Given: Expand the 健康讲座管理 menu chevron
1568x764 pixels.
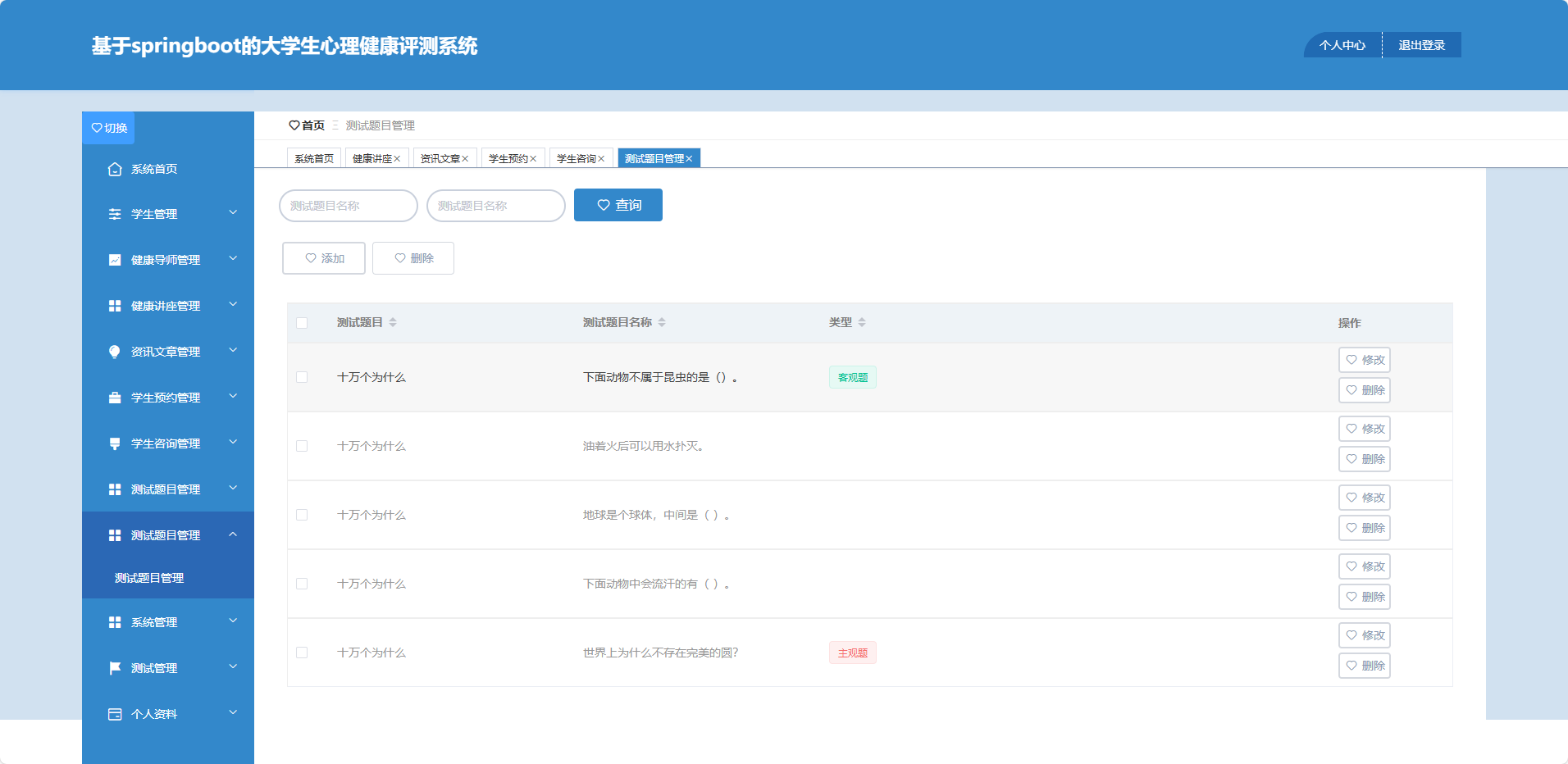Looking at the screenshot, I should pyautogui.click(x=233, y=305).
